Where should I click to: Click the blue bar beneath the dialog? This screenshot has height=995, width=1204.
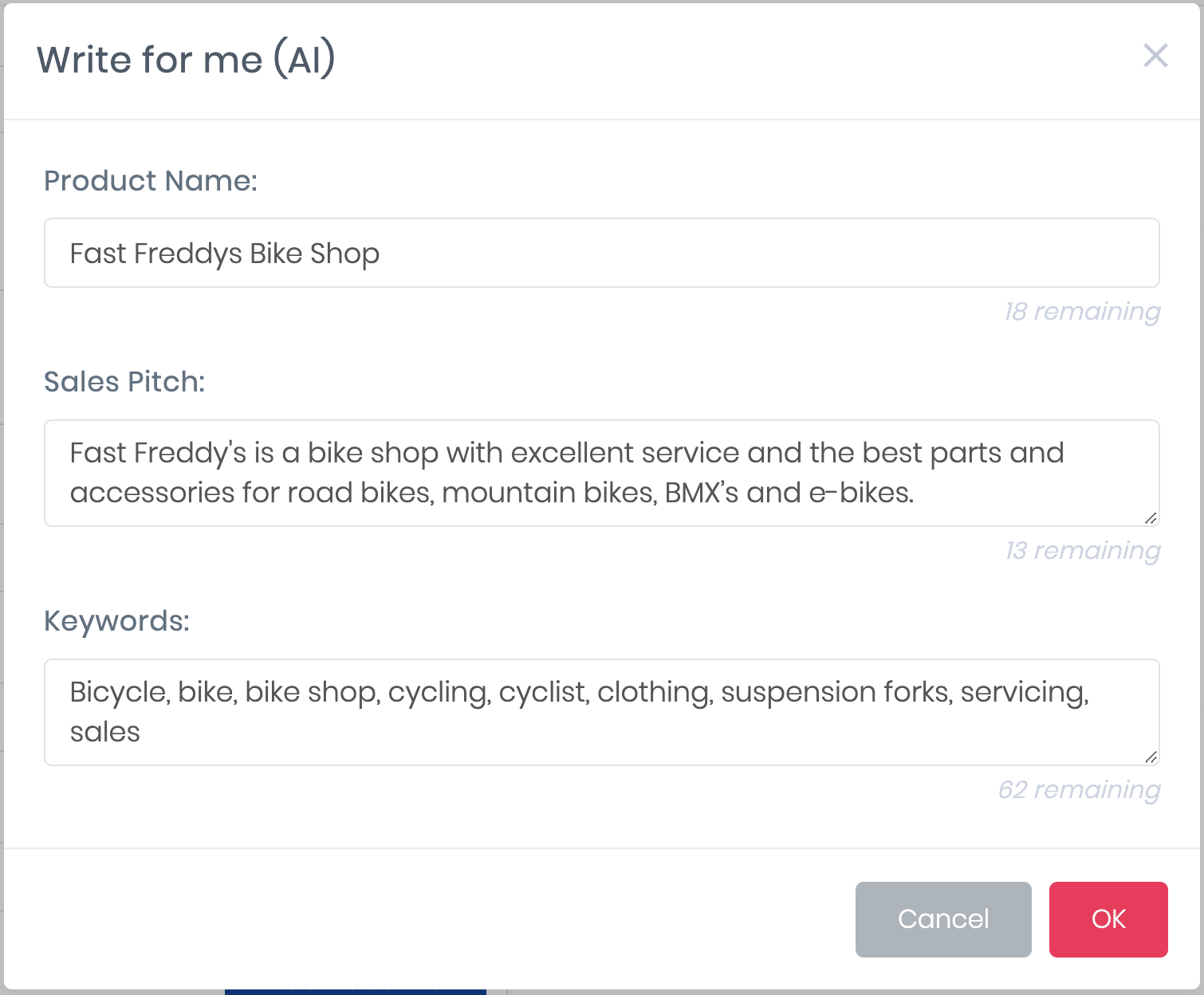coord(356,992)
